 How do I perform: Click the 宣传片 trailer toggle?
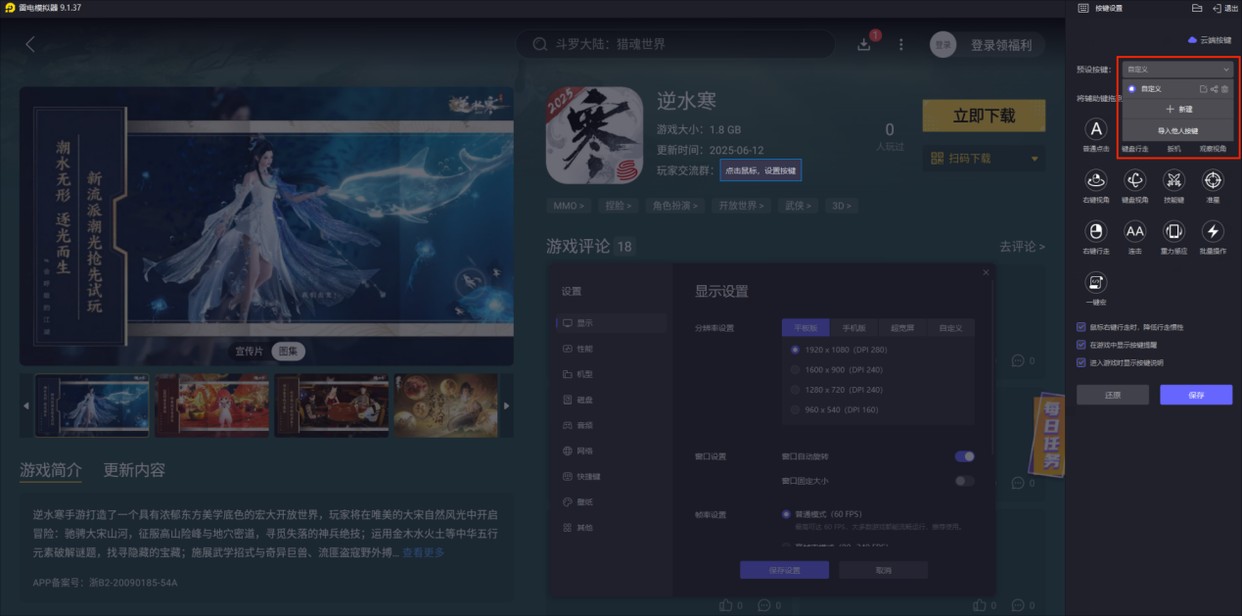click(249, 351)
